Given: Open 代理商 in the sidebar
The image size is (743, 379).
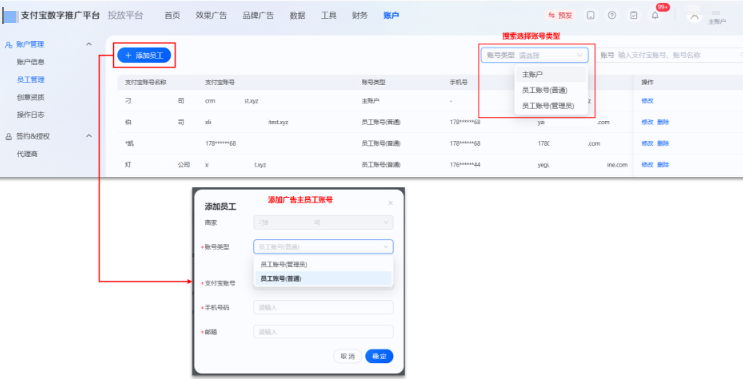Looking at the screenshot, I should pyautogui.click(x=27, y=154).
